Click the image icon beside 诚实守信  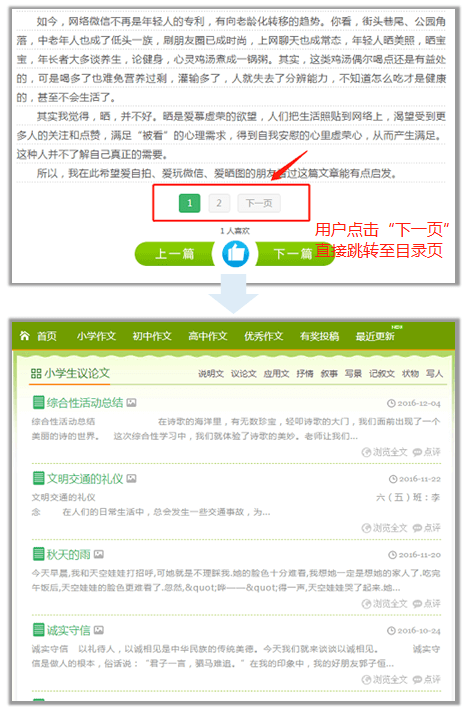[99, 630]
